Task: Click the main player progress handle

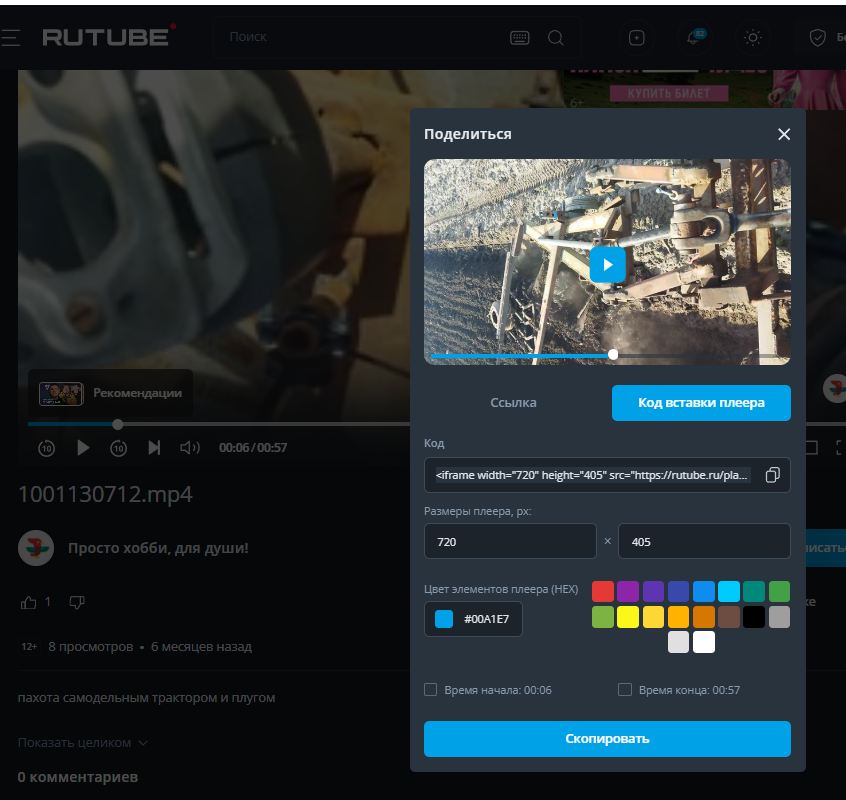Action: (x=118, y=425)
